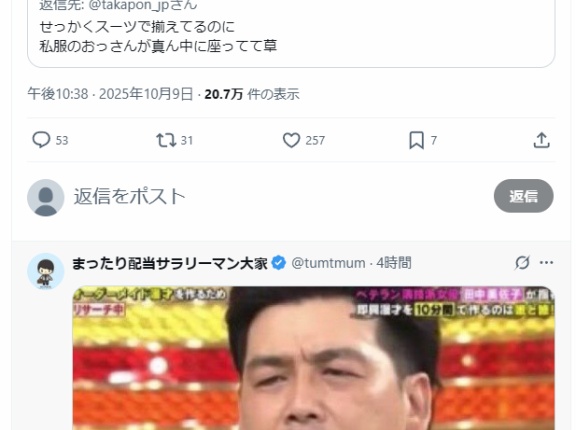
Task: Open the share upload icon
Action: point(541,140)
